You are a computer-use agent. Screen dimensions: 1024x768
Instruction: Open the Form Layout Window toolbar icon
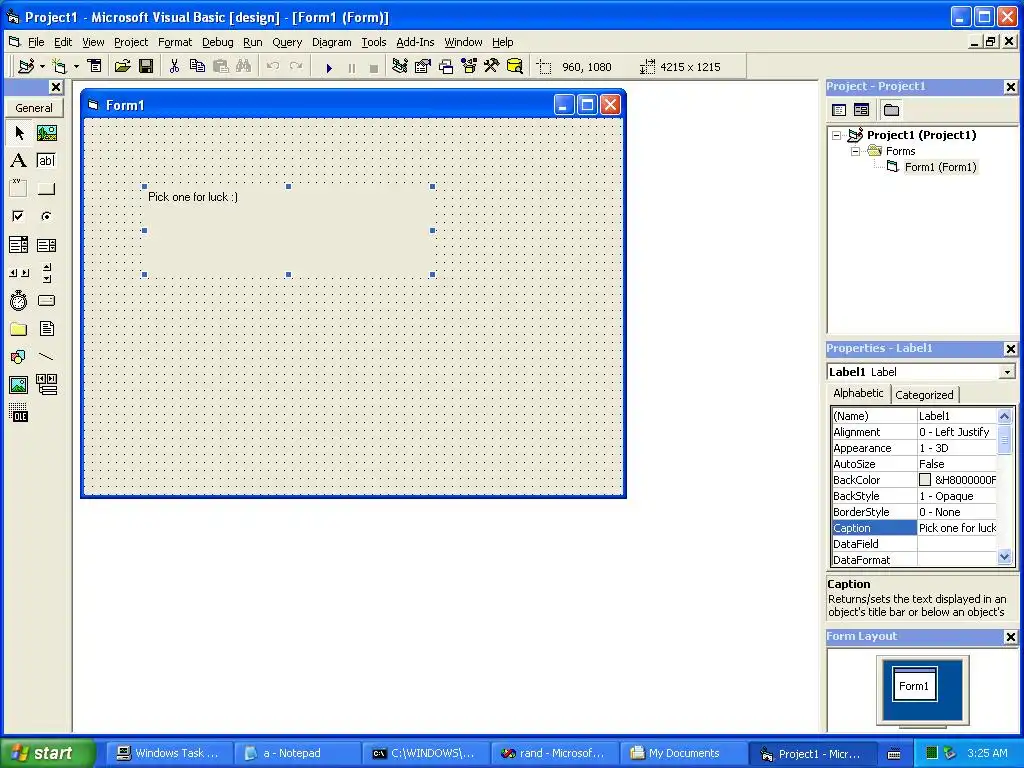point(446,66)
